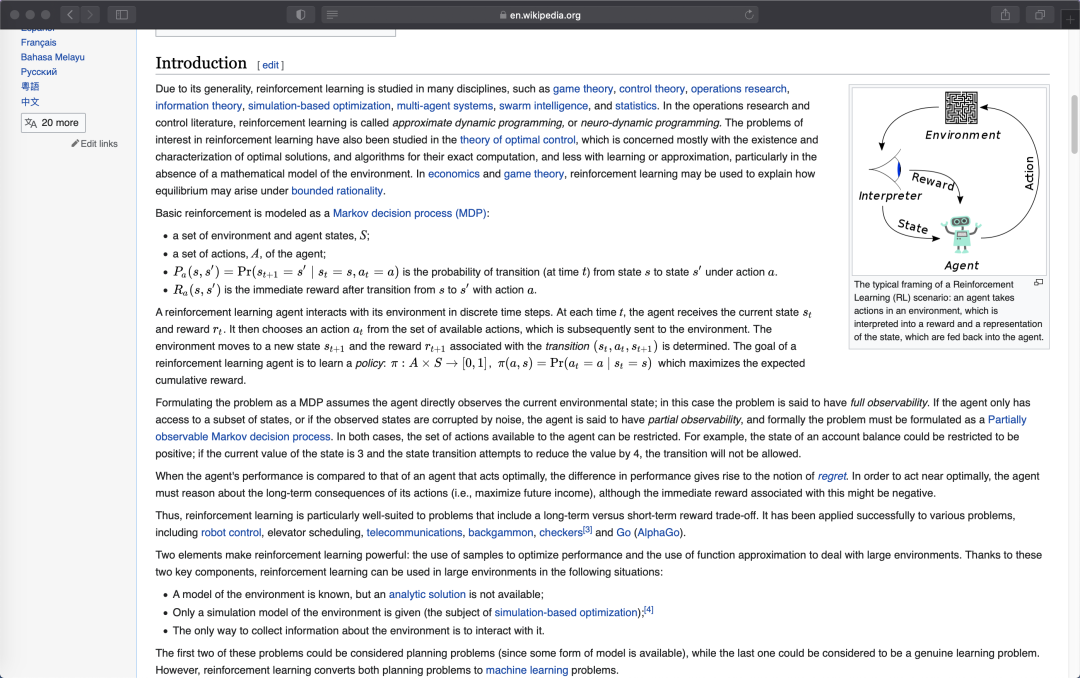
Task: Open the machine learning link
Action: point(527,670)
